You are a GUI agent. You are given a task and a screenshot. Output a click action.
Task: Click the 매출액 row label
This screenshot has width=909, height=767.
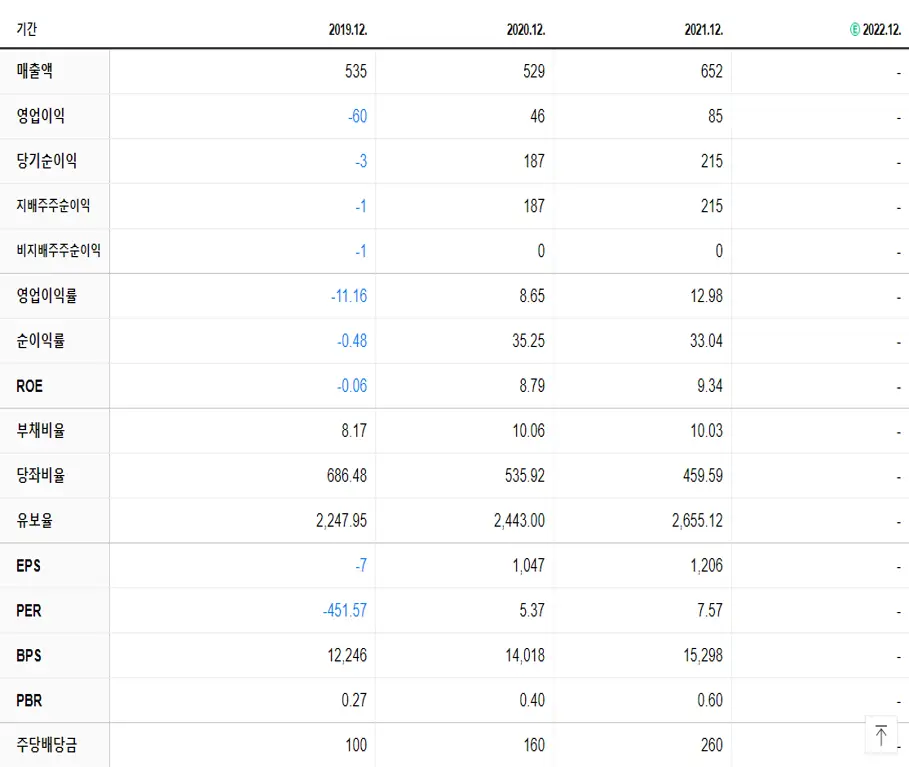(35, 71)
